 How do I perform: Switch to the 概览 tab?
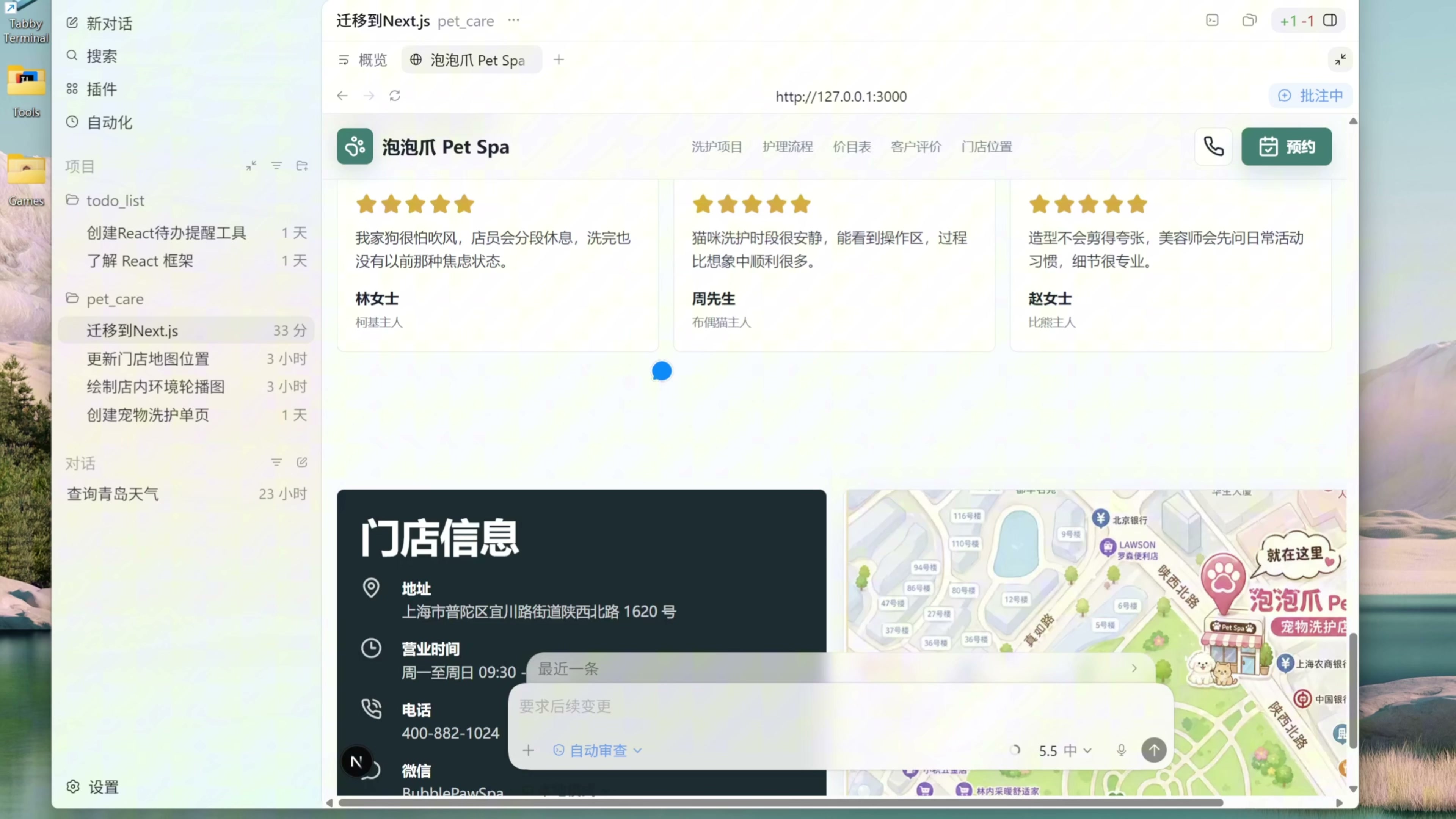click(x=362, y=60)
